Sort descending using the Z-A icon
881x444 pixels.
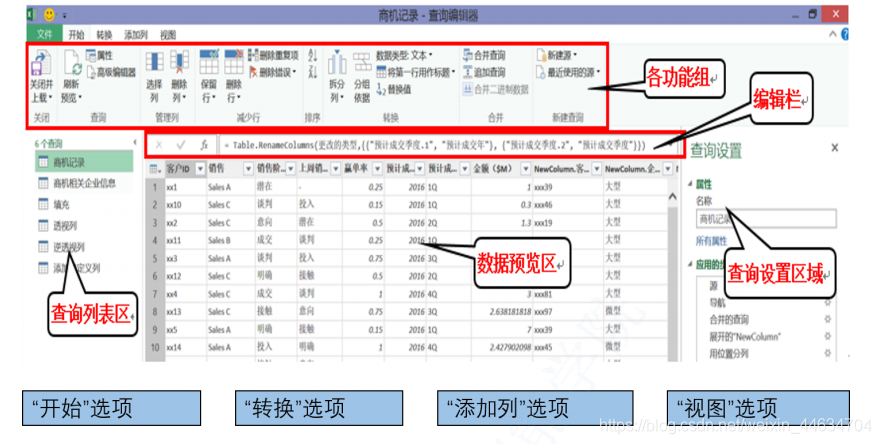(313, 71)
